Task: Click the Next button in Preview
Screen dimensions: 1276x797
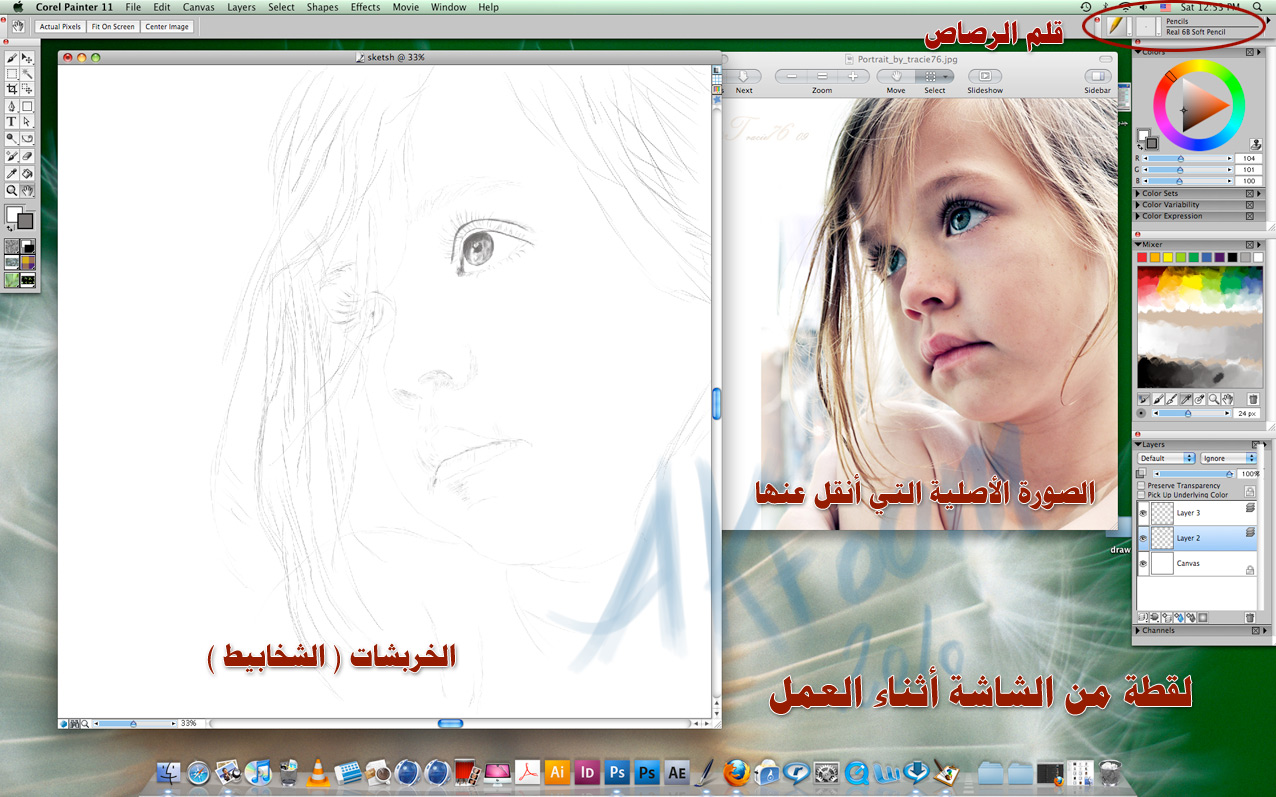Action: [x=744, y=76]
